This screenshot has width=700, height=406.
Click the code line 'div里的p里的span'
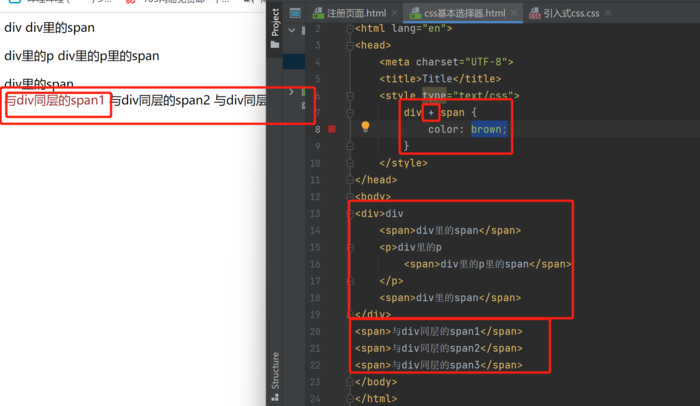(488, 264)
